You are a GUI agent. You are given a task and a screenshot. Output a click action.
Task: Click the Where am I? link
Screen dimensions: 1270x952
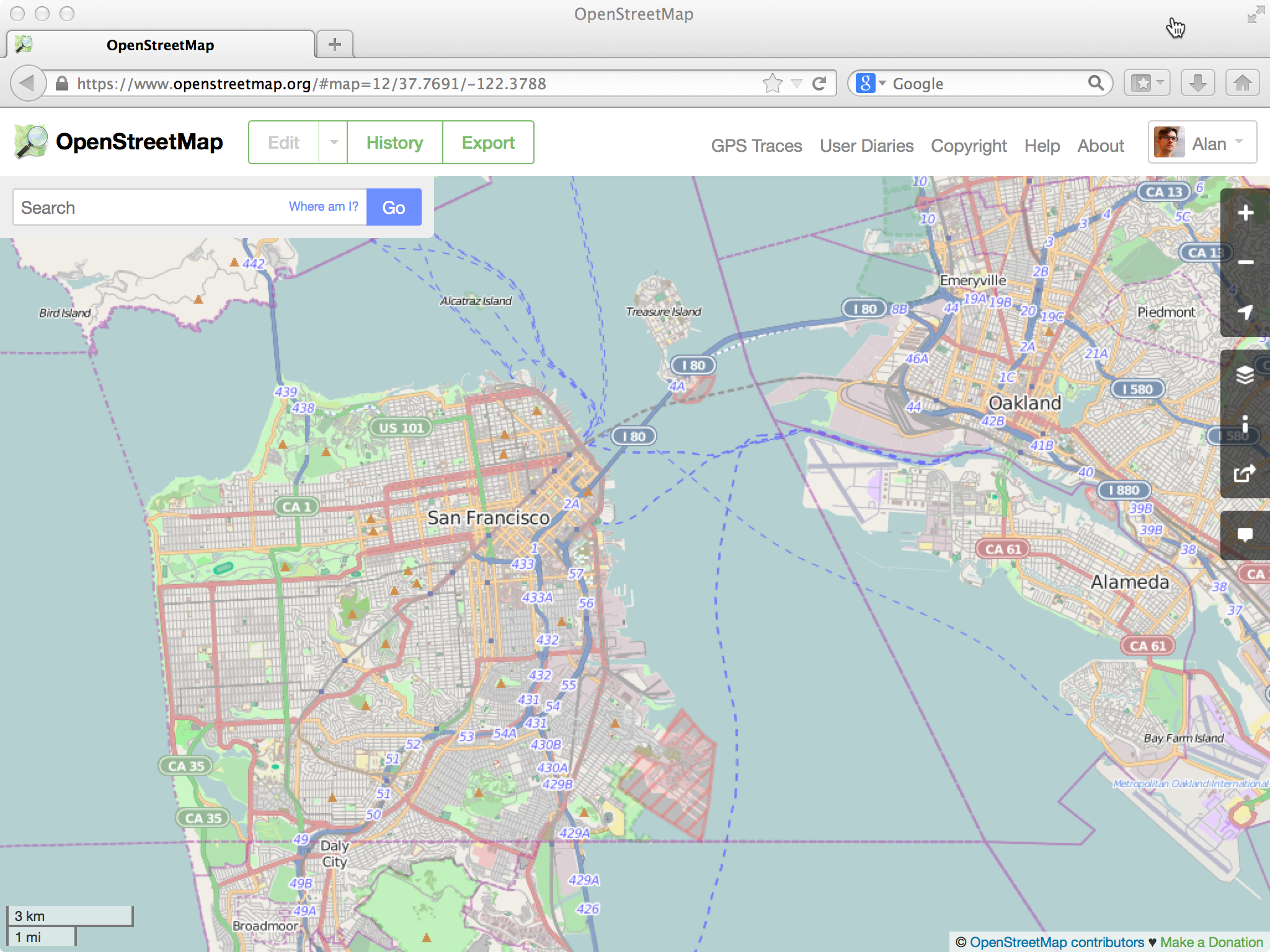point(323,206)
